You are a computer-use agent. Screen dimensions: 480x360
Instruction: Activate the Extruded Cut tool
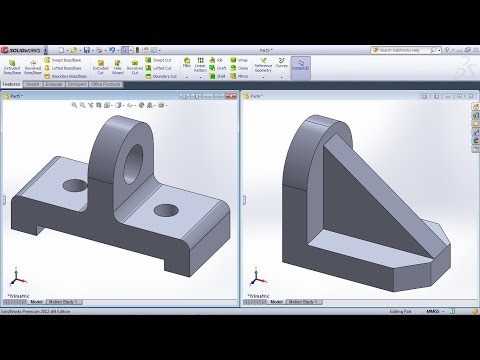pyautogui.click(x=101, y=67)
